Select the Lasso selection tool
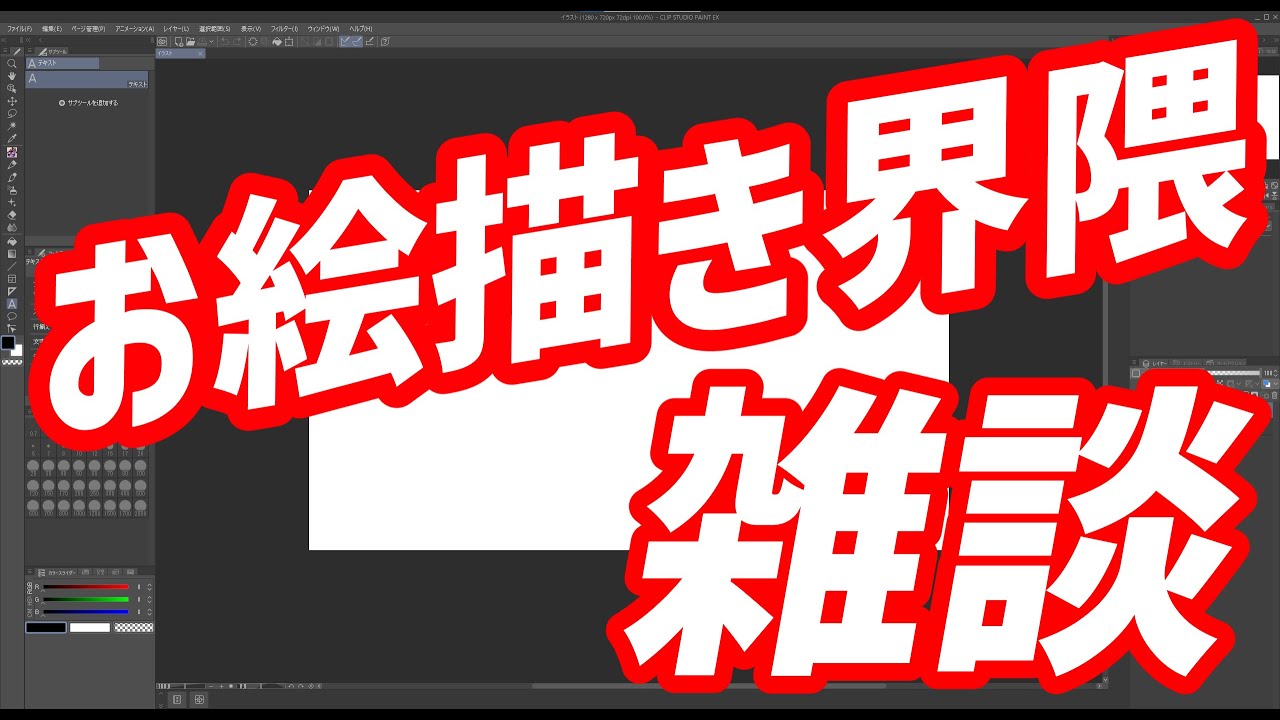The width and height of the screenshot is (1280, 720). click(x=12, y=114)
